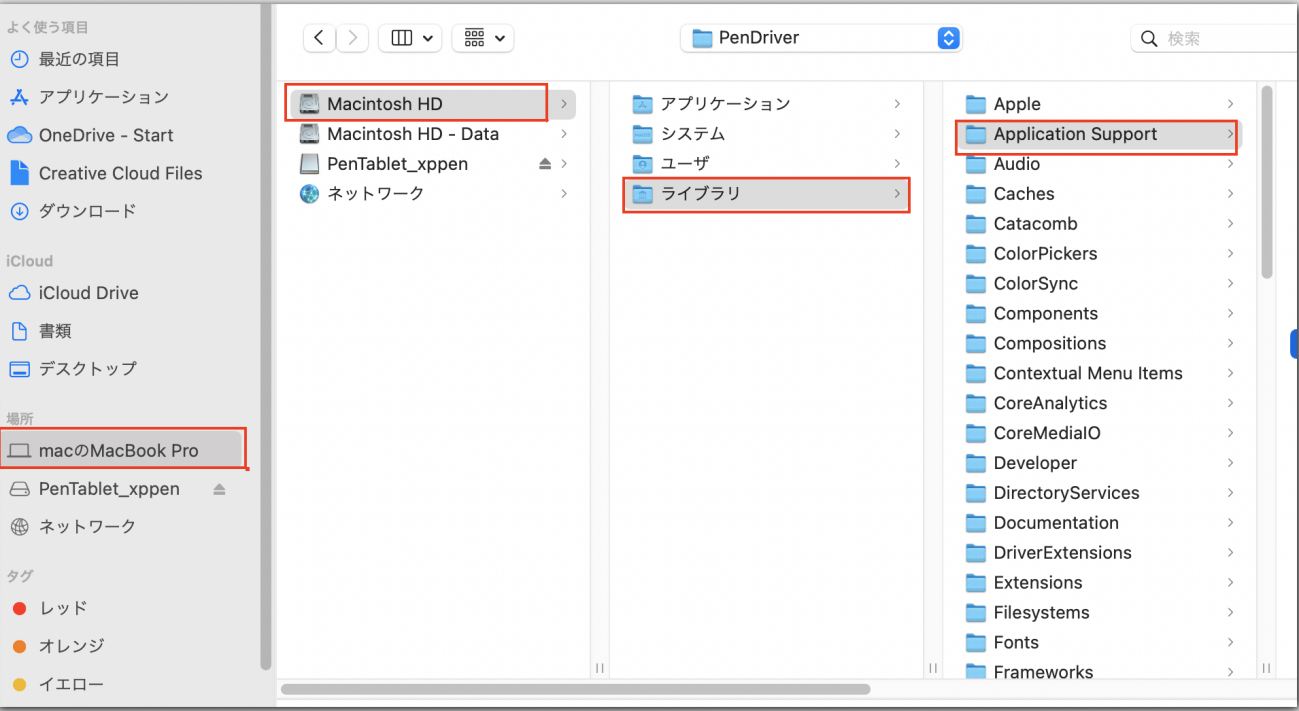Expand the Application Support chevron
This screenshot has width=1299, height=711.
(x=1230, y=134)
